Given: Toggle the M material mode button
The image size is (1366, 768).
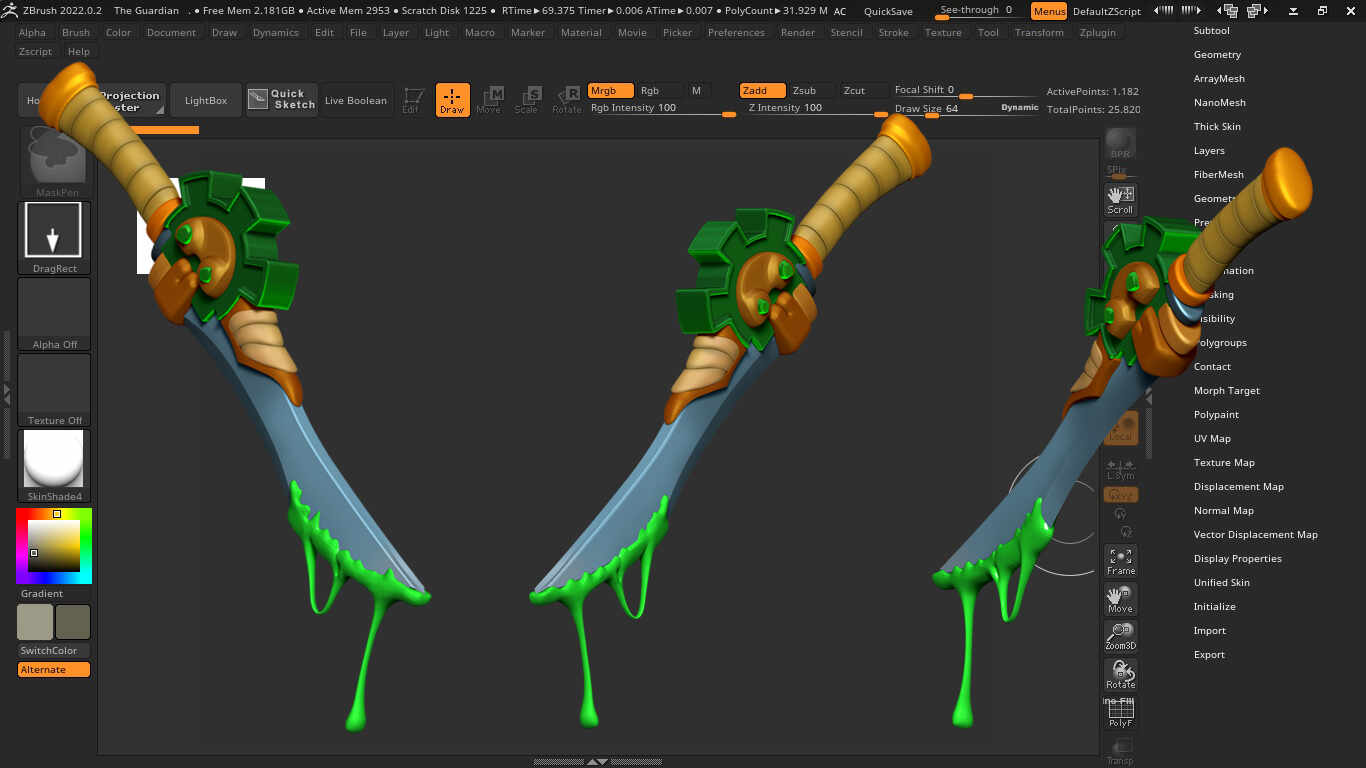Looking at the screenshot, I should pyautogui.click(x=697, y=90).
